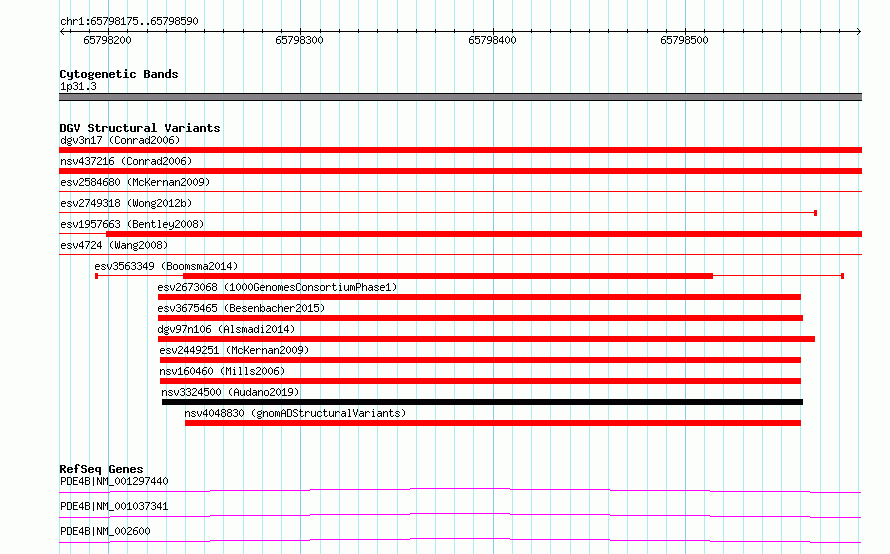Click the thin red line under esv2749318
Image resolution: width=890 pixels, height=554 pixels.
point(437,213)
